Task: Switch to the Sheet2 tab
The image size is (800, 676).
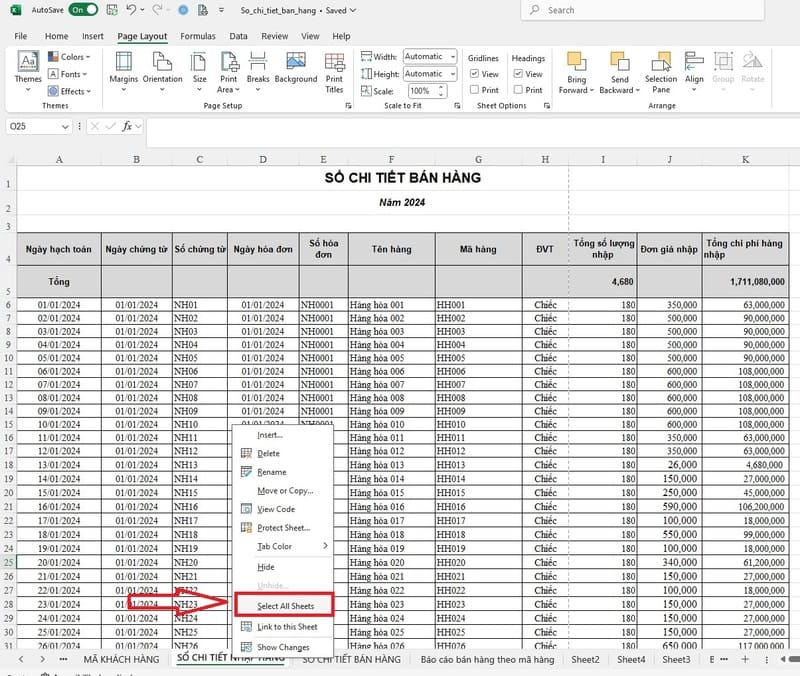Action: [x=585, y=659]
